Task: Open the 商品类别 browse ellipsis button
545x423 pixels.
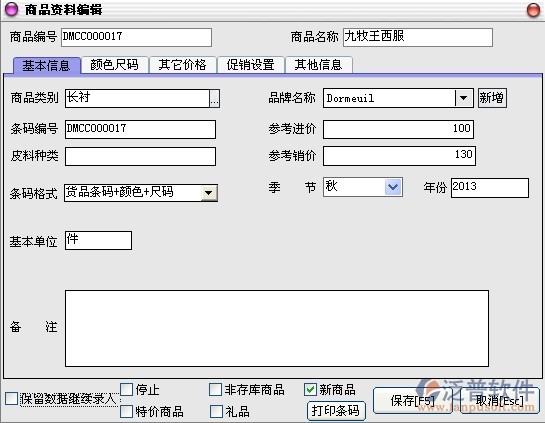Action: click(x=214, y=98)
